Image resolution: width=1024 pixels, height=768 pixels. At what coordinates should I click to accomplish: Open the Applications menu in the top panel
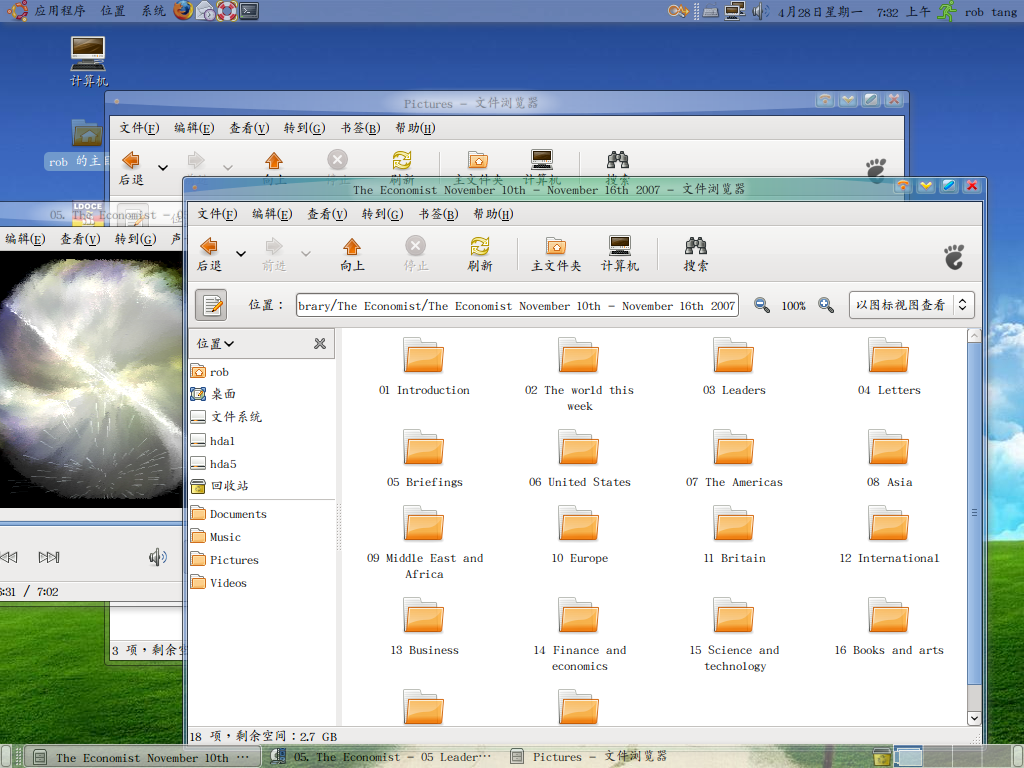coord(46,10)
